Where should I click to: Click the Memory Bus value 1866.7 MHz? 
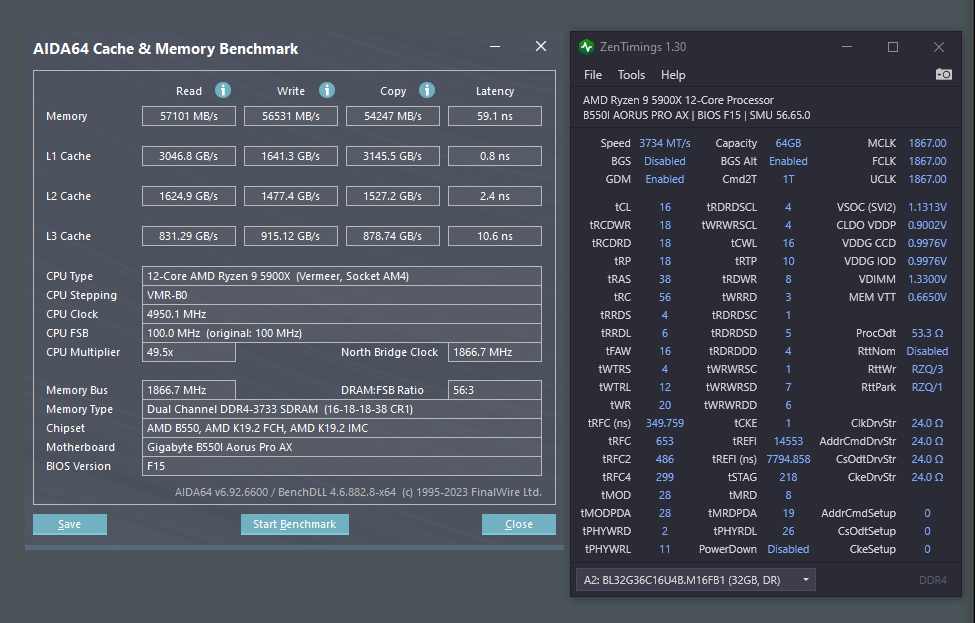[189, 390]
